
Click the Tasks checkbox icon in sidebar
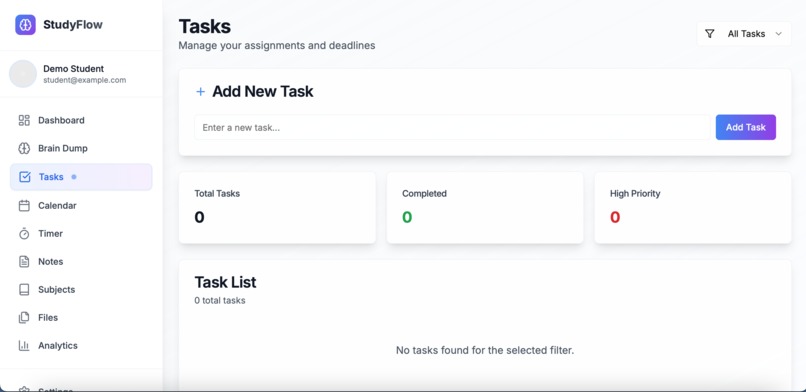tap(25, 177)
